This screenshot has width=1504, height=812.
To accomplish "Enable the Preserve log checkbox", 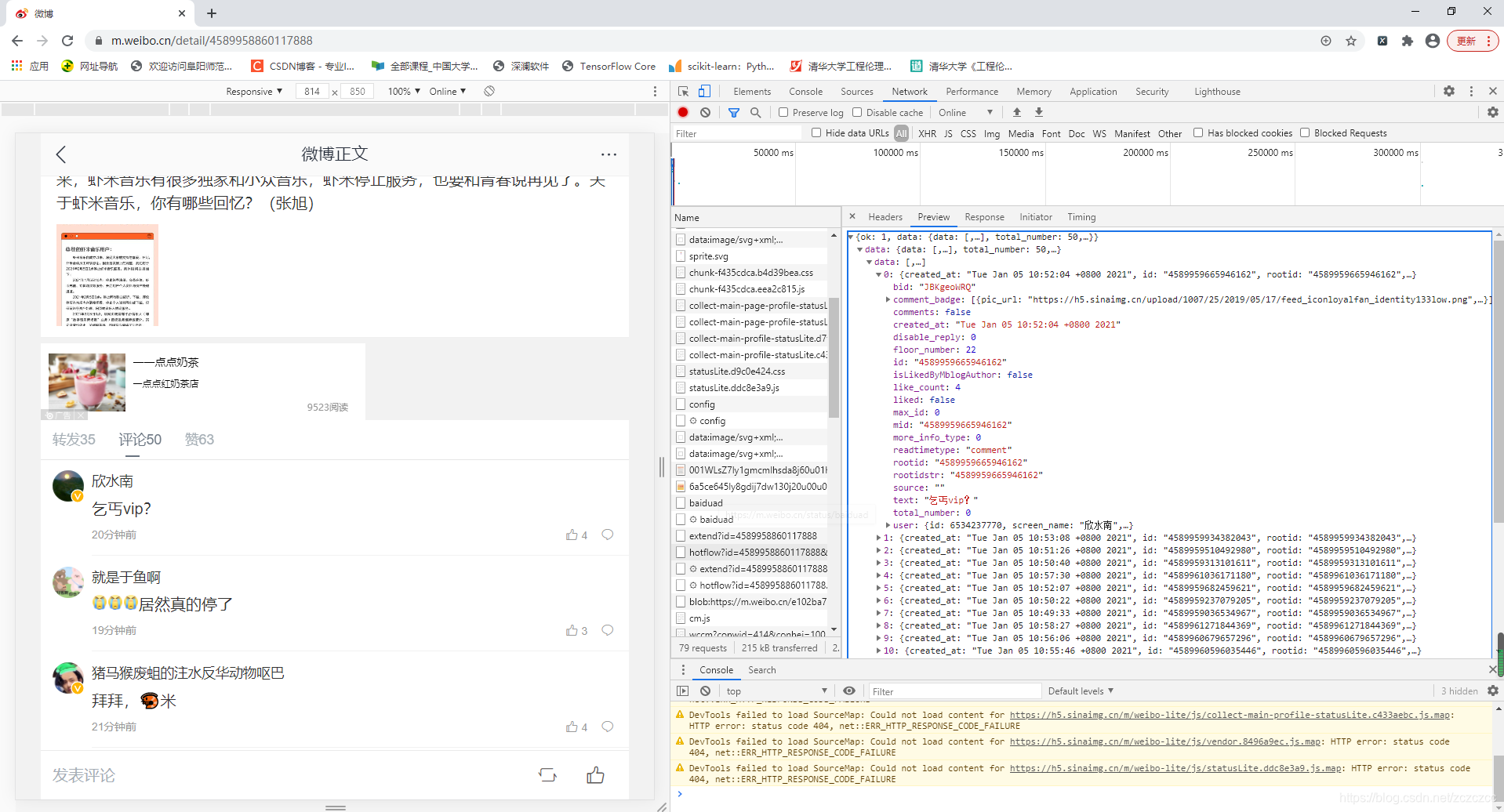I will [783, 112].
